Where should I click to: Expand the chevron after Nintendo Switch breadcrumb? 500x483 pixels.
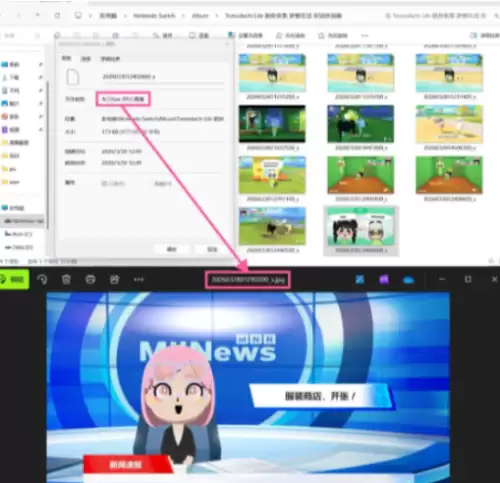coord(183,15)
